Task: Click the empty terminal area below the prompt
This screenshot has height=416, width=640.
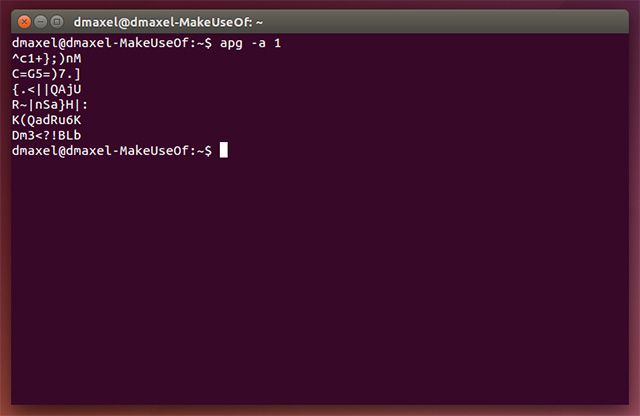Action: (x=320, y=280)
